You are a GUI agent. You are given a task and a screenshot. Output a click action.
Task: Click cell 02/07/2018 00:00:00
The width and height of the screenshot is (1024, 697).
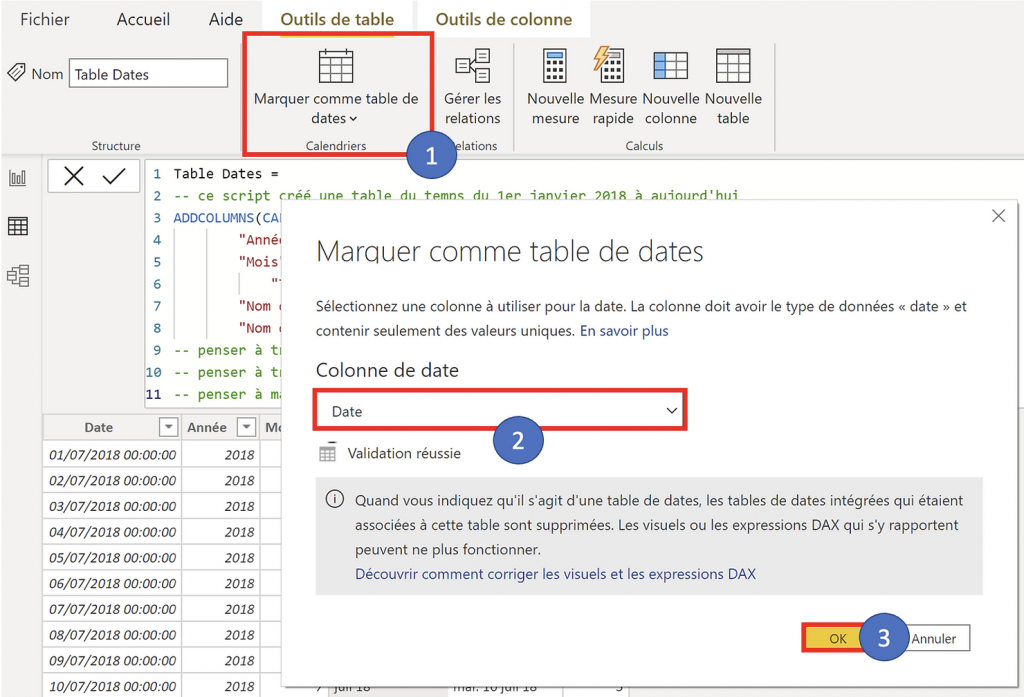point(112,480)
